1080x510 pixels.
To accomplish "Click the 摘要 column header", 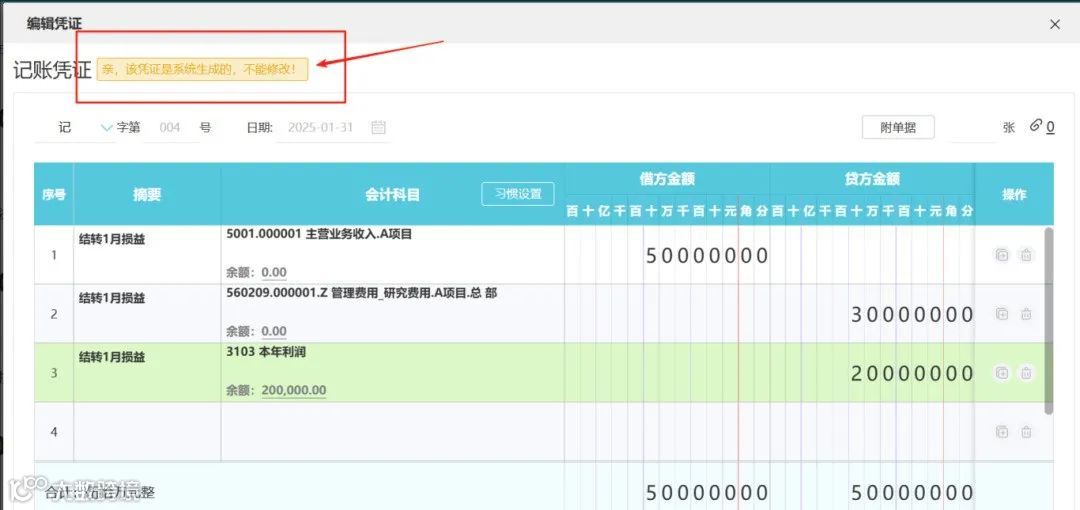I will (147, 195).
